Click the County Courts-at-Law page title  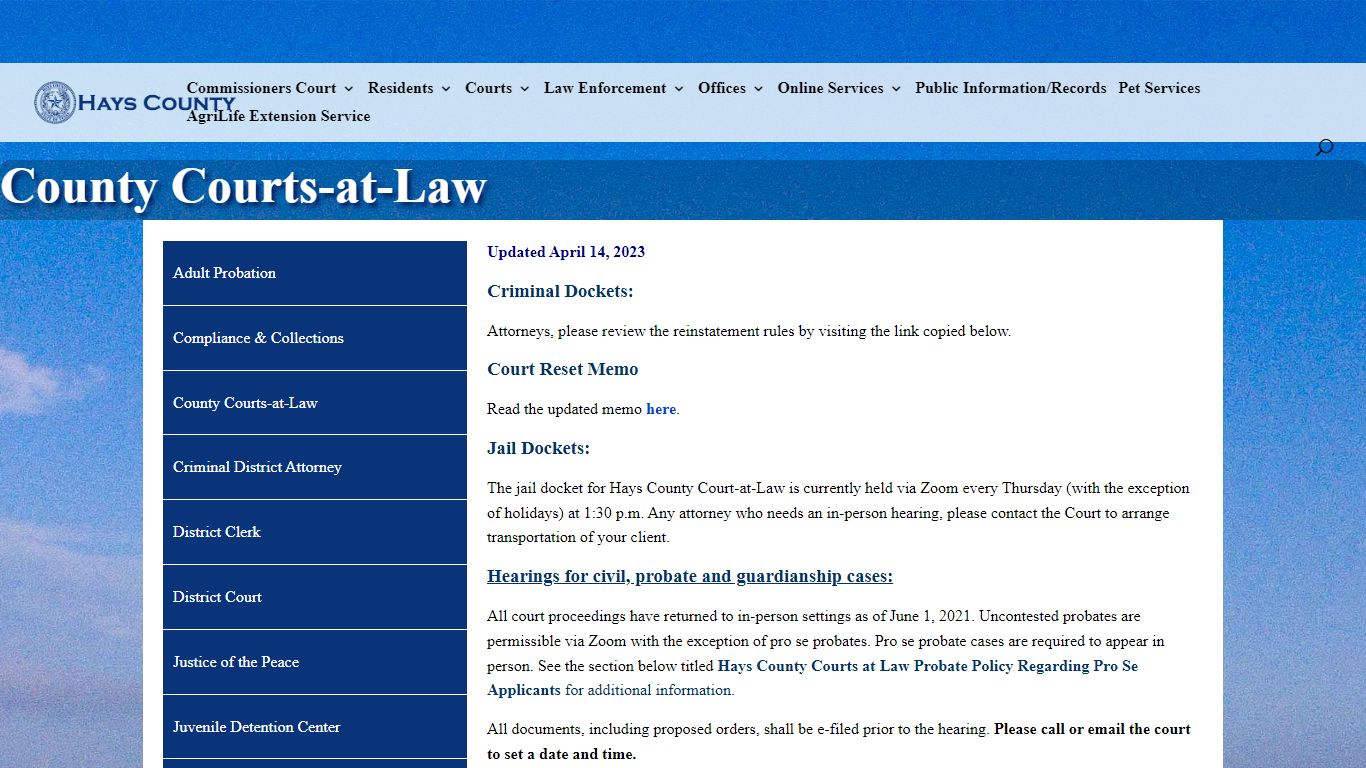pyautogui.click(x=244, y=187)
